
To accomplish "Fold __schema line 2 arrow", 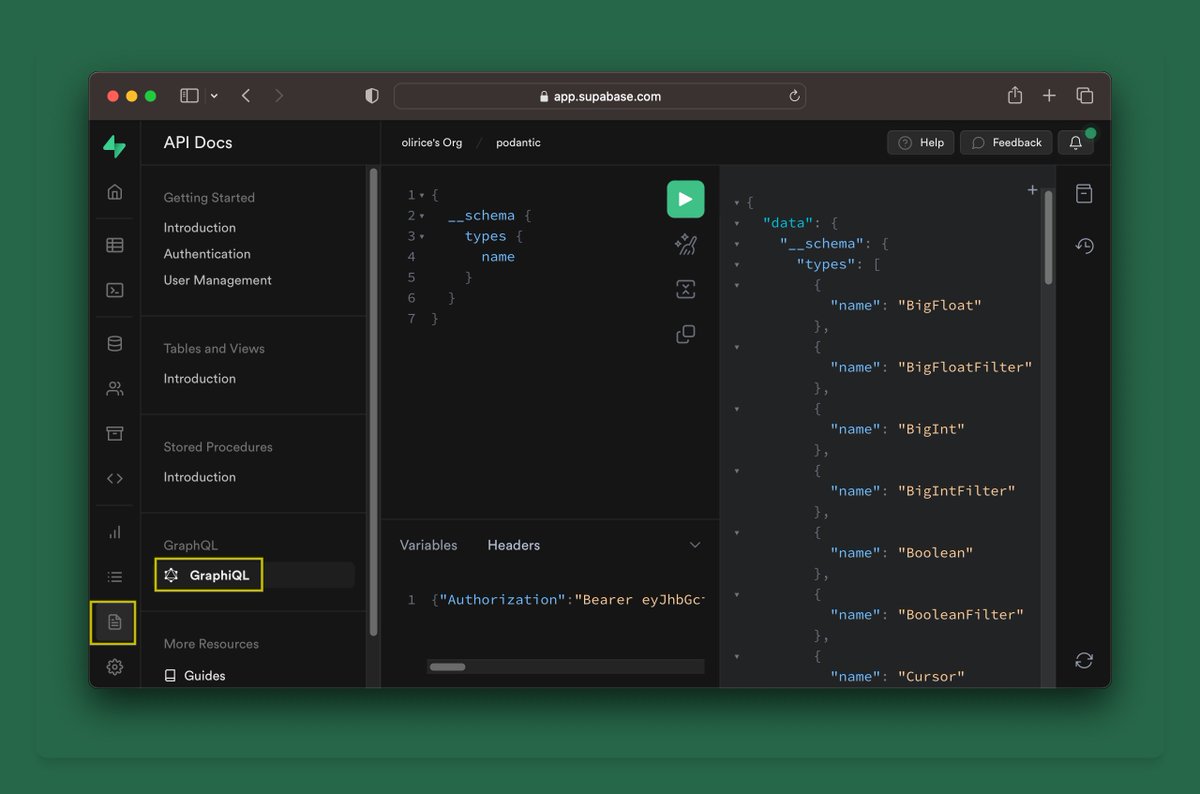I will [x=422, y=216].
